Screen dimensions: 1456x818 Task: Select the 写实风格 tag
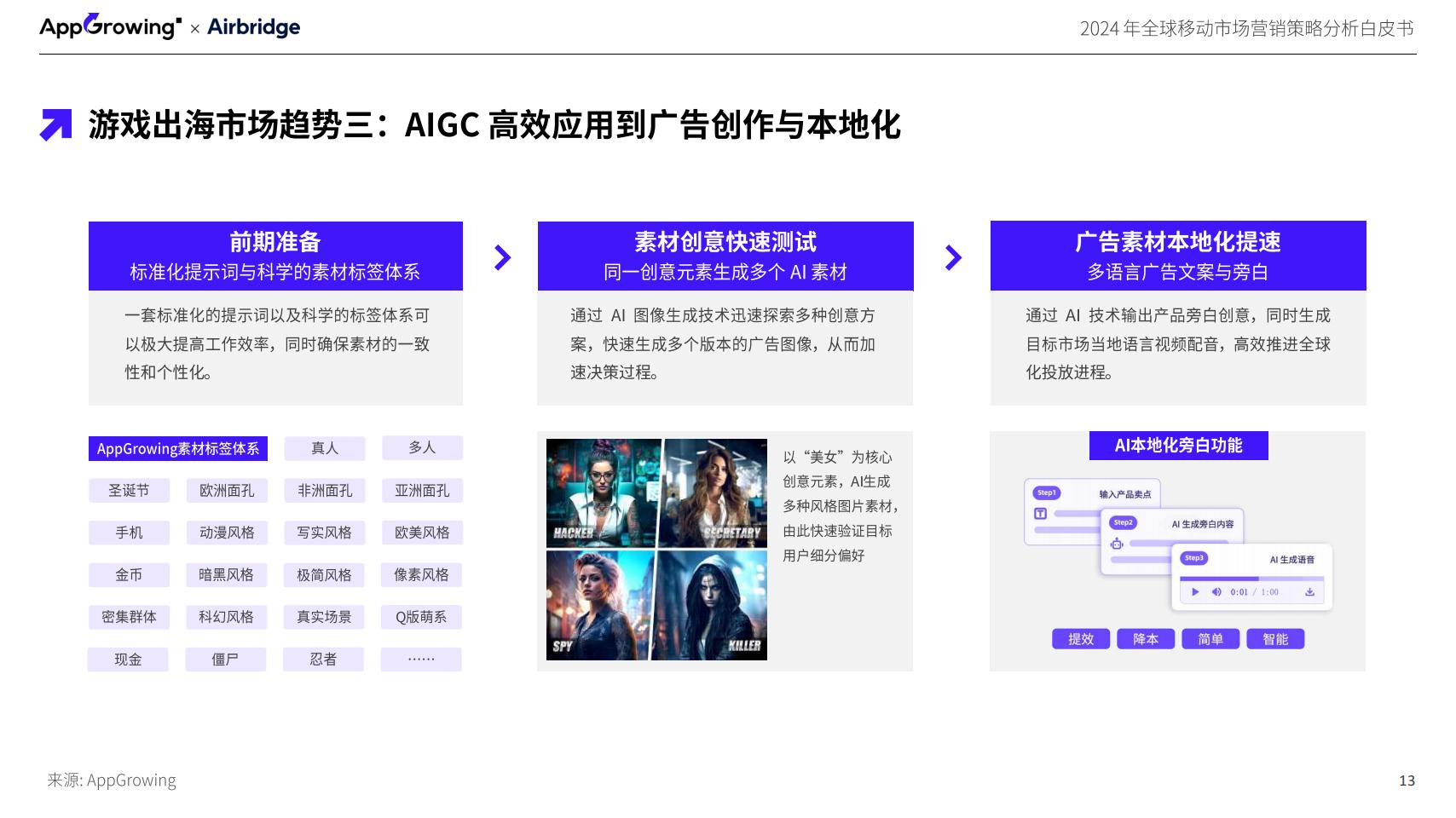pyautogui.click(x=324, y=533)
